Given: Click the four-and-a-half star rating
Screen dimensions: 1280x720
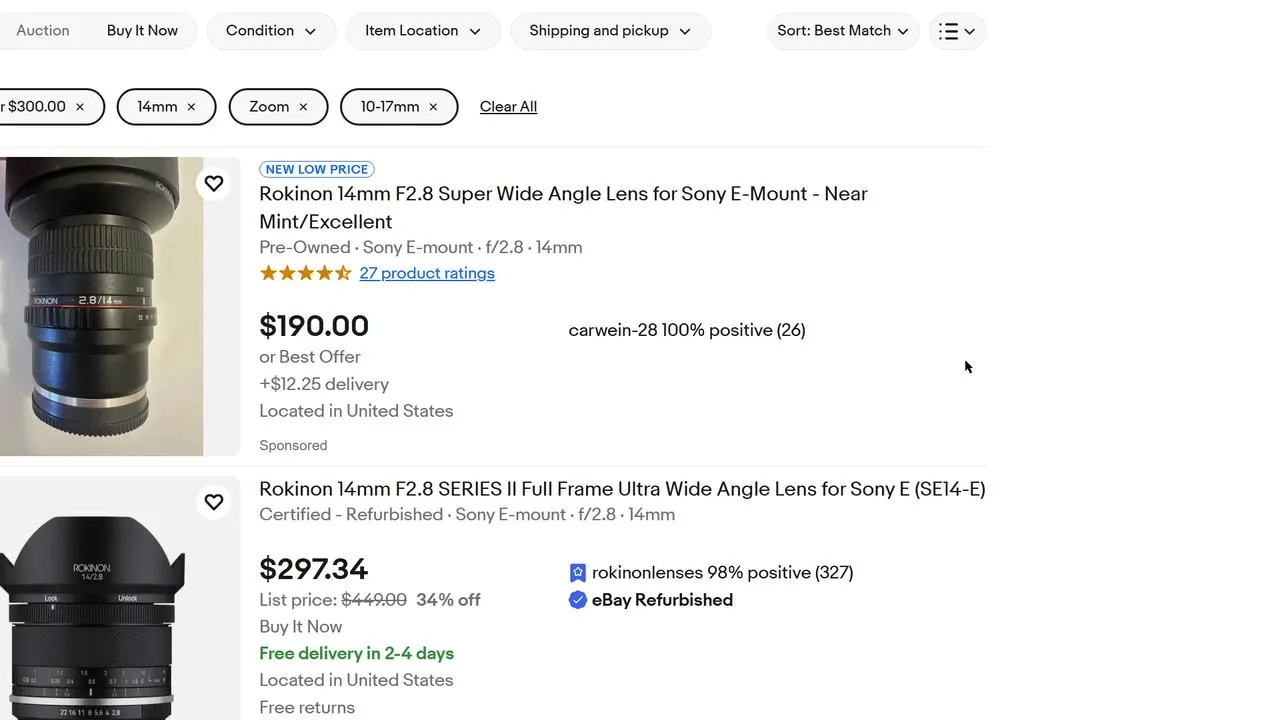Looking at the screenshot, I should coord(305,273).
